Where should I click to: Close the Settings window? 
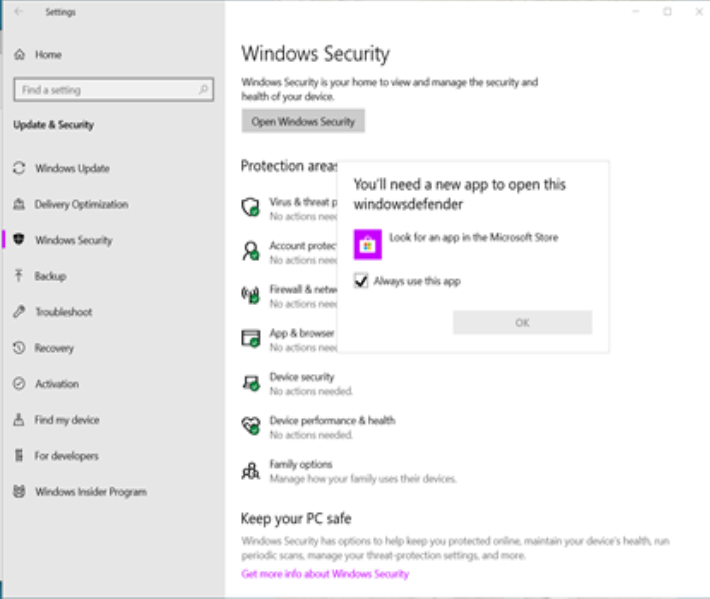pyautogui.click(x=699, y=11)
